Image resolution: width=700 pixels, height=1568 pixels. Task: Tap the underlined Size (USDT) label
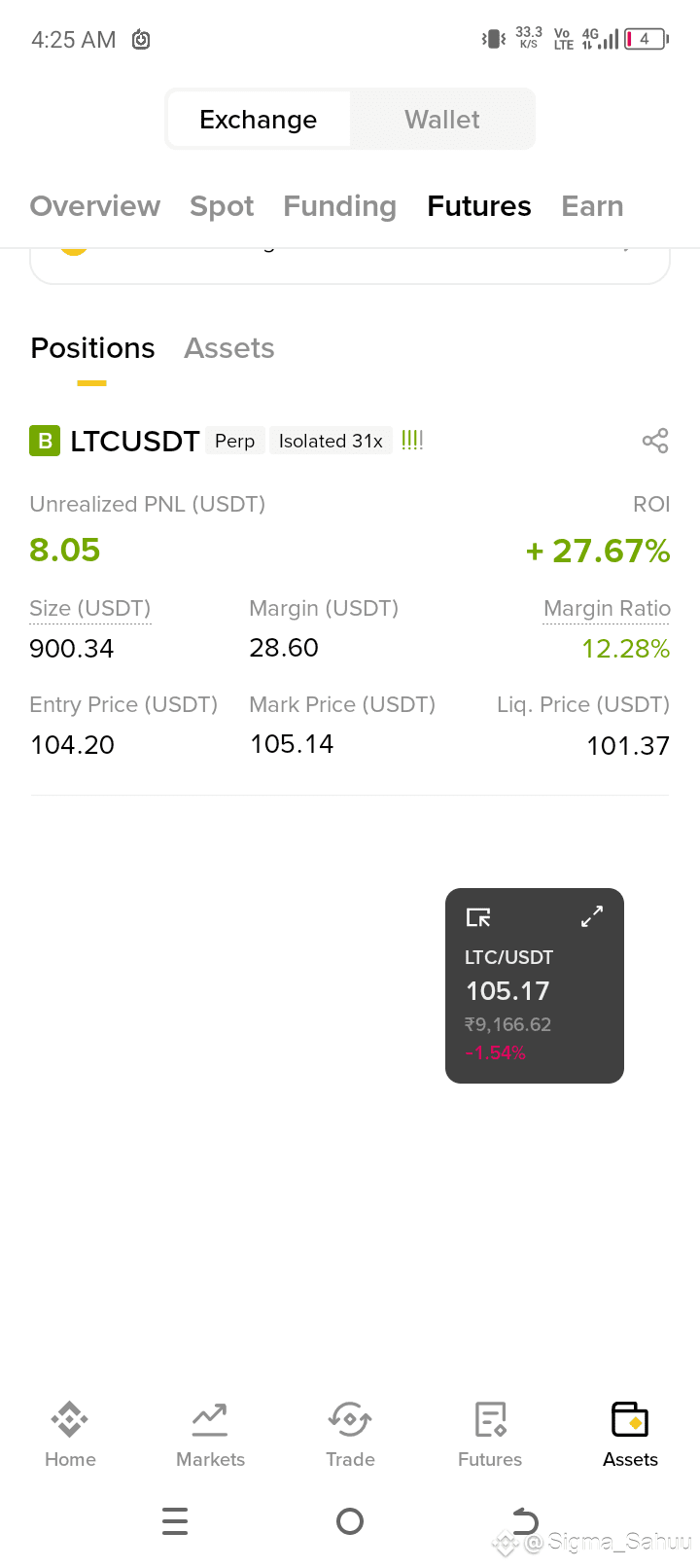pos(90,609)
